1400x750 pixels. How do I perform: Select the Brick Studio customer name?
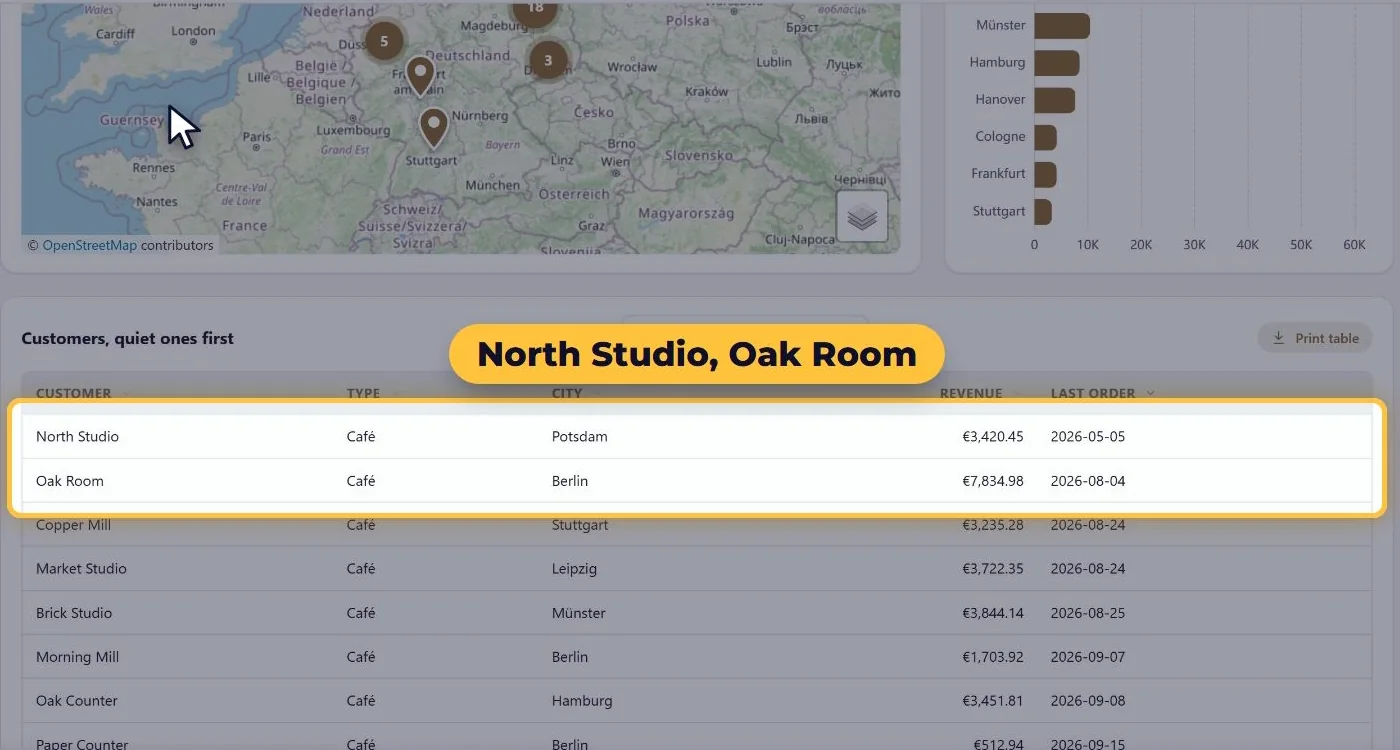tap(74, 613)
